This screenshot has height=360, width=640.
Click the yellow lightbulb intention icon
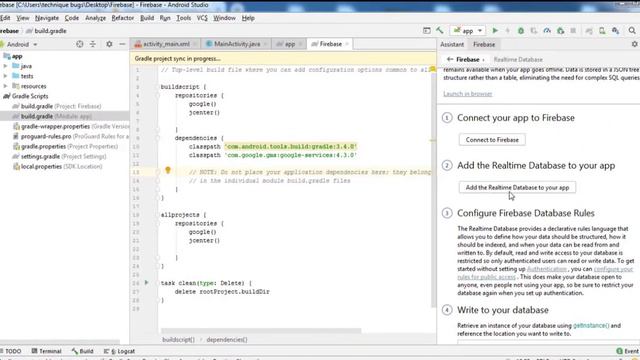click(168, 171)
